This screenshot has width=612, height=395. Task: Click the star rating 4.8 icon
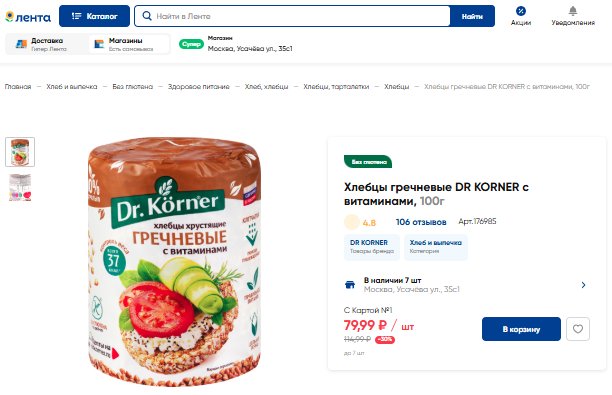[x=352, y=222]
